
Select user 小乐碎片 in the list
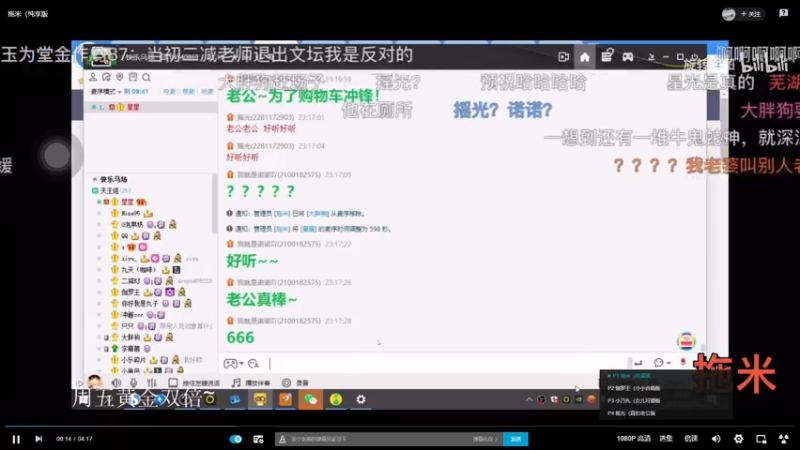click(x=133, y=360)
